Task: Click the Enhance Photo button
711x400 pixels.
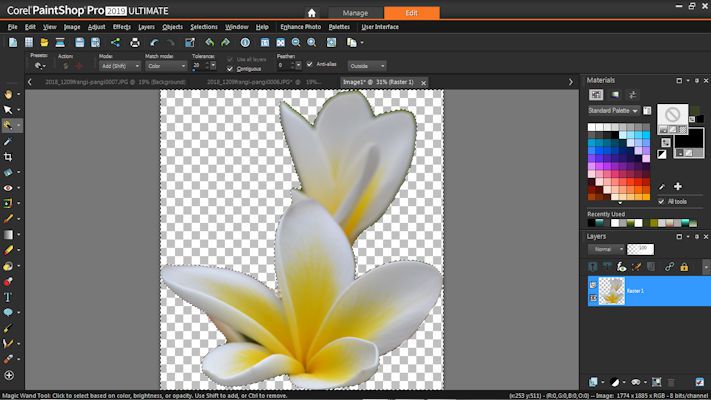Action: tap(299, 26)
